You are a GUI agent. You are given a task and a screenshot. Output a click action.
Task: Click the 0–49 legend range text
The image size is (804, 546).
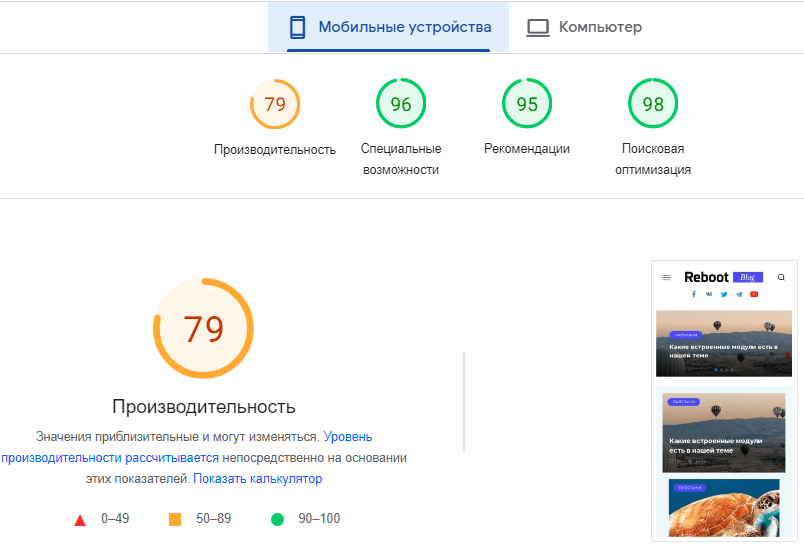(x=115, y=518)
